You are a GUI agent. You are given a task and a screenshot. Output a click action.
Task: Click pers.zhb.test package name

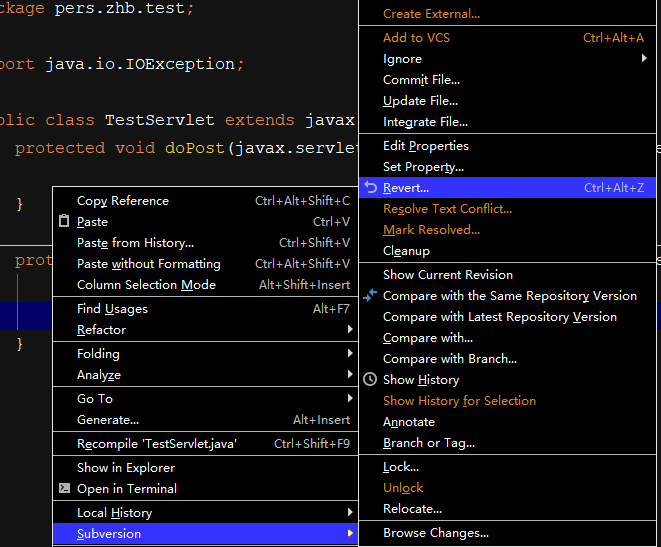(x=120, y=8)
